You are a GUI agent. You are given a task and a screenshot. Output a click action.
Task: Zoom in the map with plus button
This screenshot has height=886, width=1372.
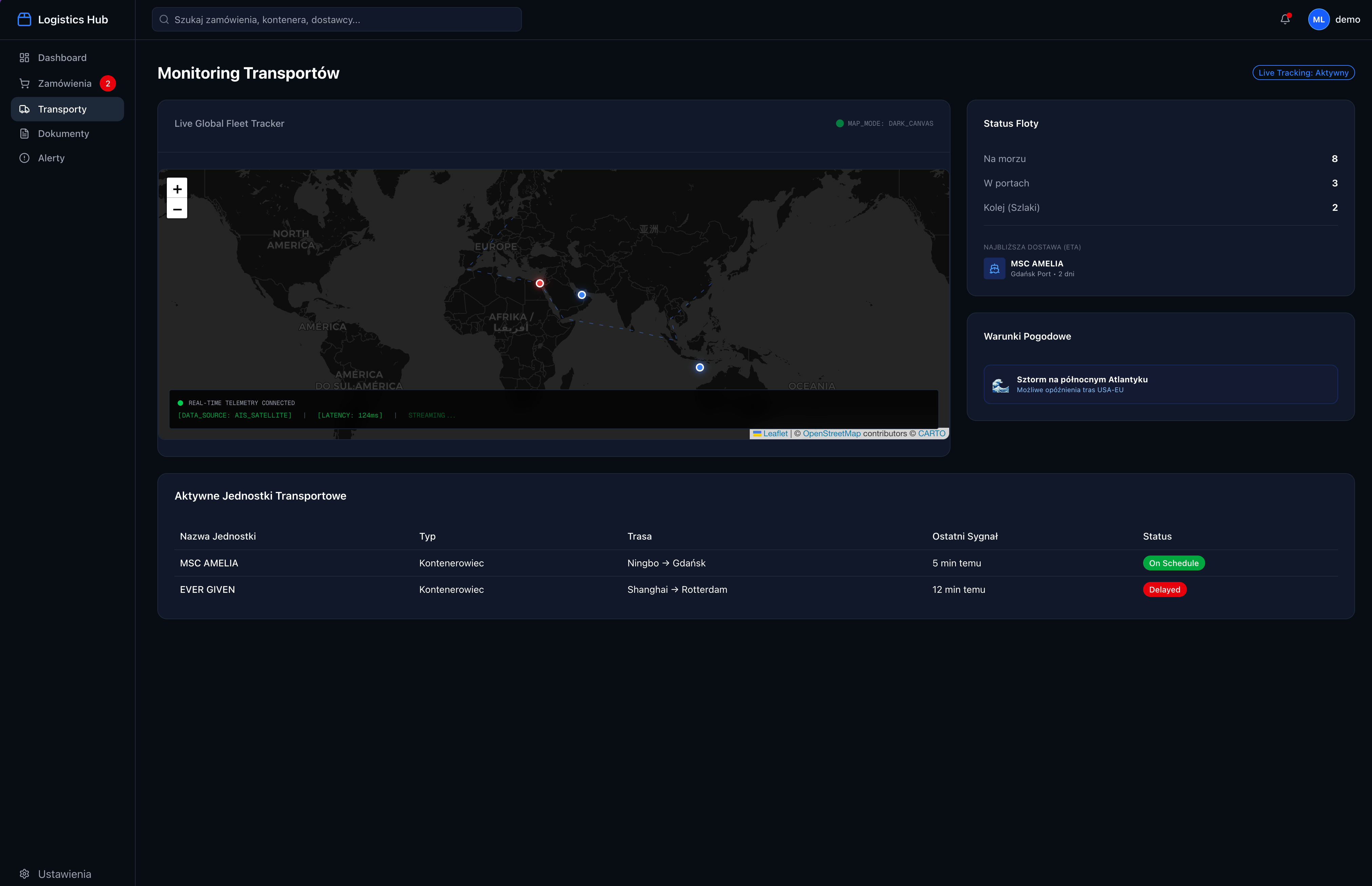(177, 189)
